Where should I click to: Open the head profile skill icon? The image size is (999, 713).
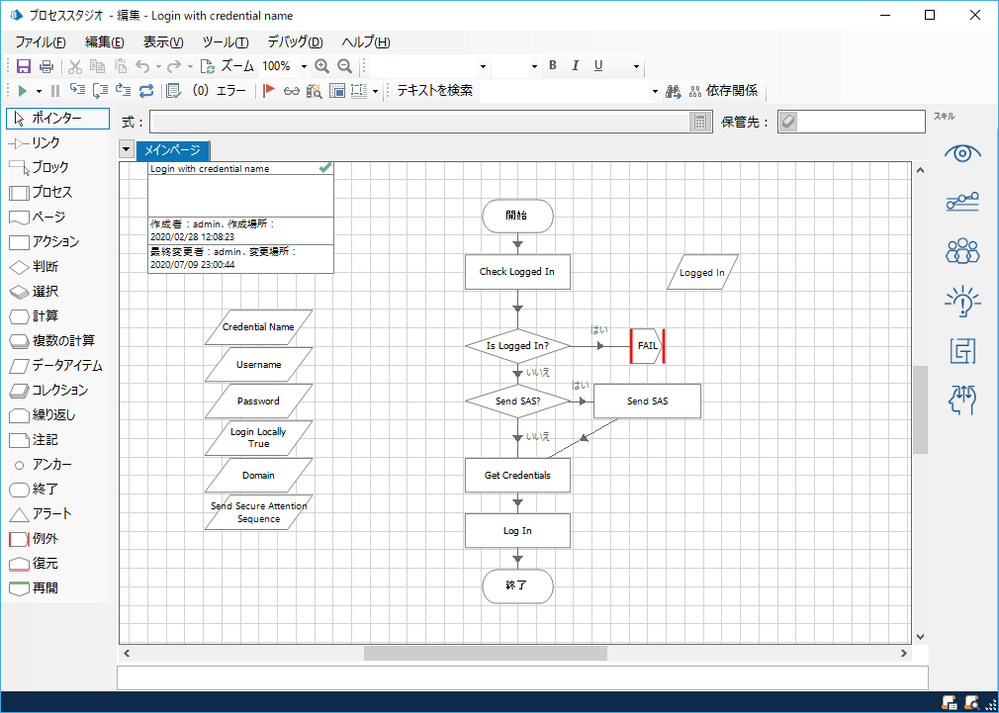point(963,400)
